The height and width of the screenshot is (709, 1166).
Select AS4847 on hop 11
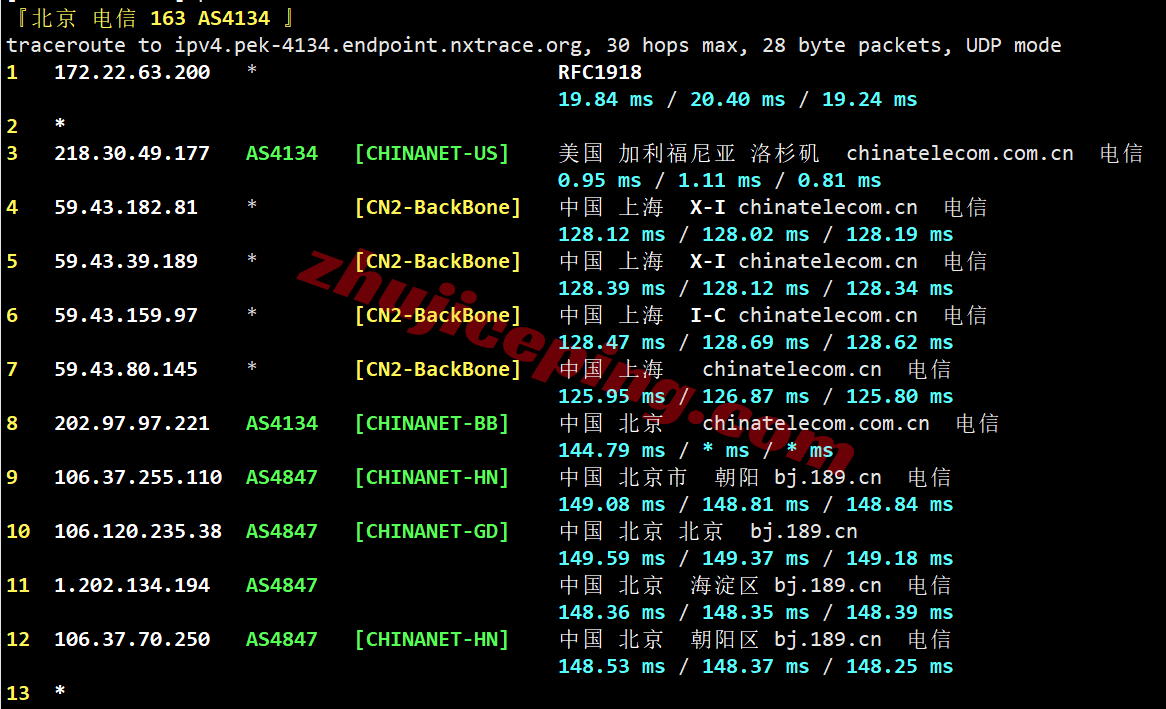tap(282, 586)
